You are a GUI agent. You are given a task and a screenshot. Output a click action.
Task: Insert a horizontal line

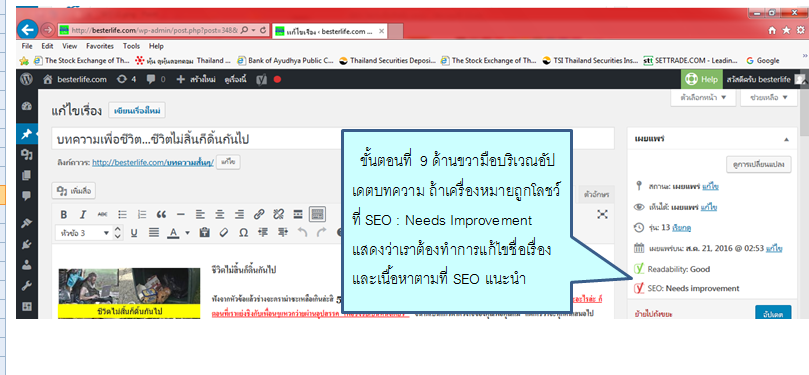181,215
